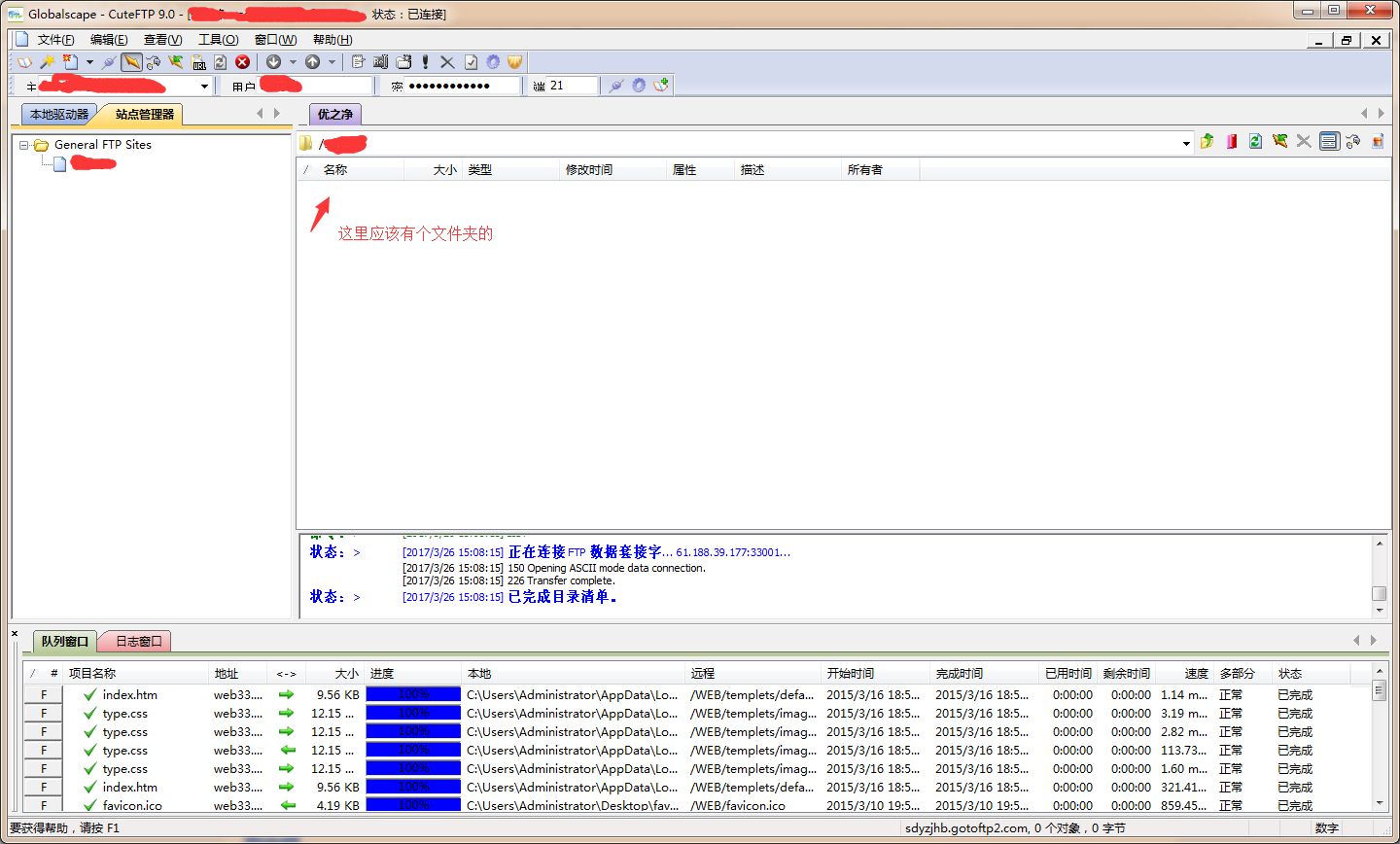Click the greyed Delete X in remote toolbar
This screenshot has width=1400, height=844.
coord(1304,142)
